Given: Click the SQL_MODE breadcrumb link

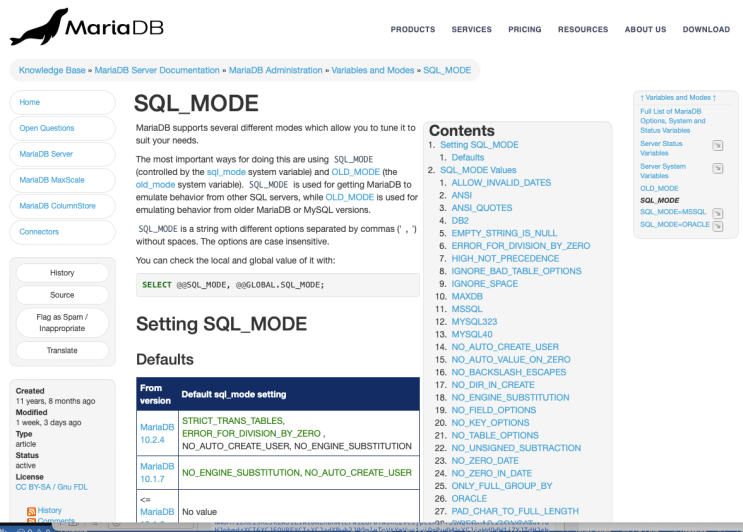Looking at the screenshot, I should pos(447,70).
